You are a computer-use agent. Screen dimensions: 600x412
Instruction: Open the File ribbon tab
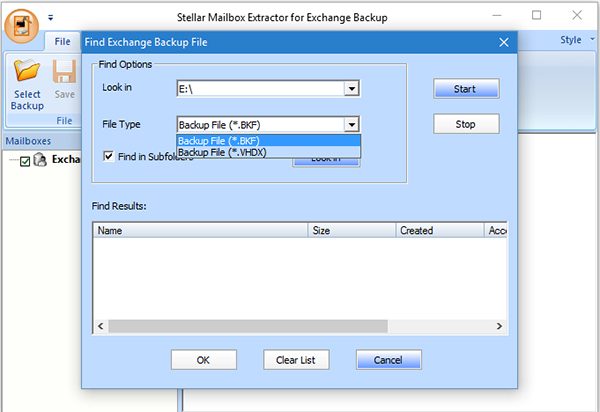[62, 41]
